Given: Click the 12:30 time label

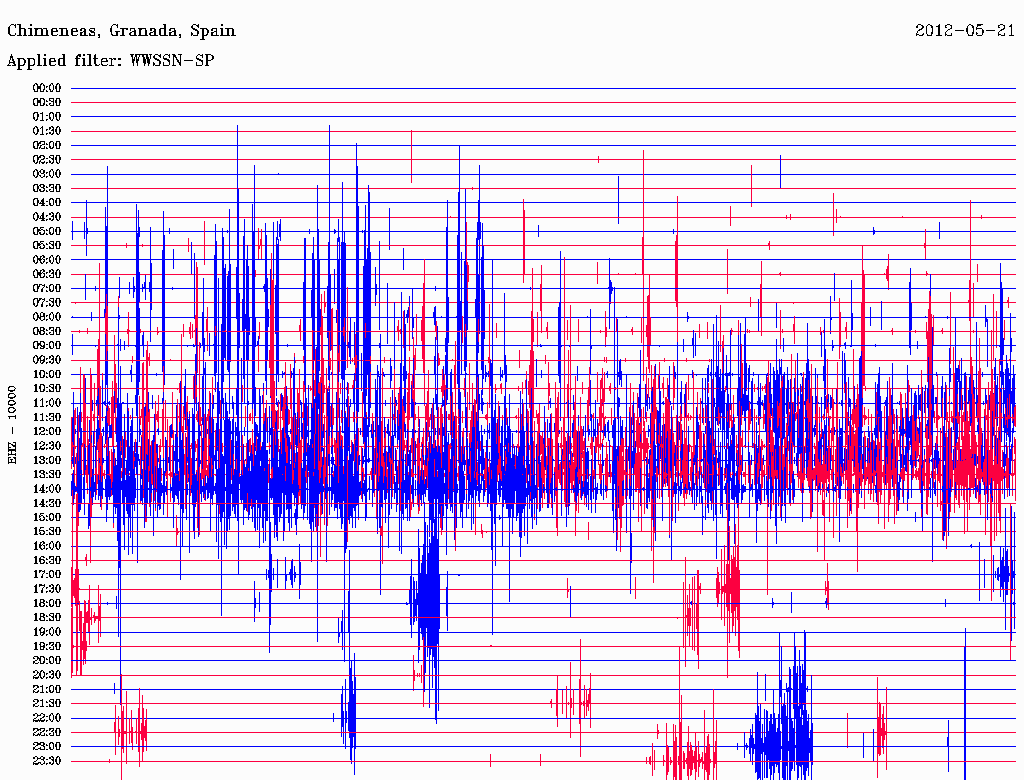Looking at the screenshot, I should click(47, 446).
